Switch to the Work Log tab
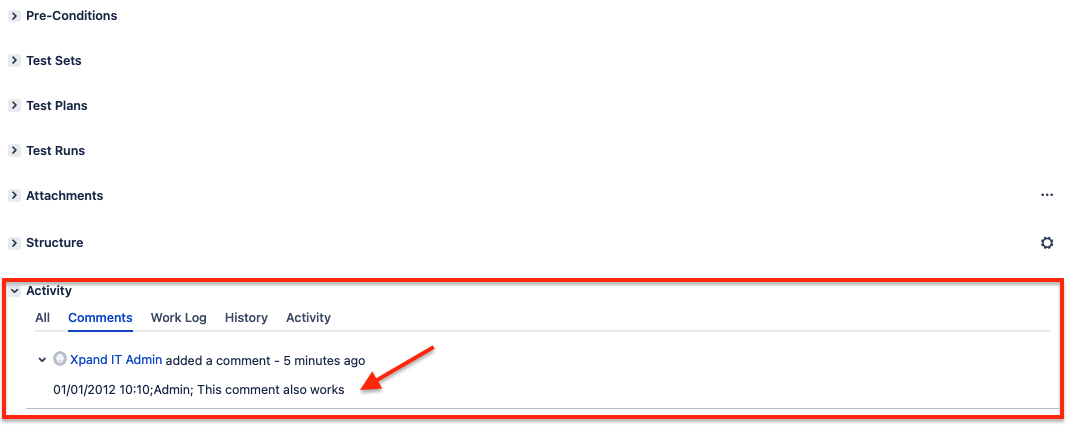The height and width of the screenshot is (429, 1067). (178, 317)
